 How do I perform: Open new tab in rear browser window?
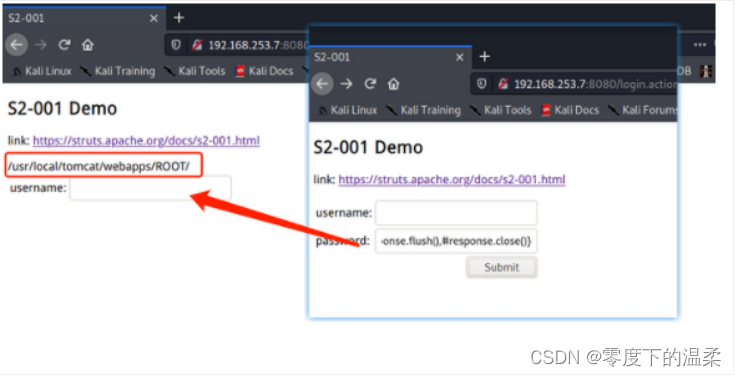[179, 18]
